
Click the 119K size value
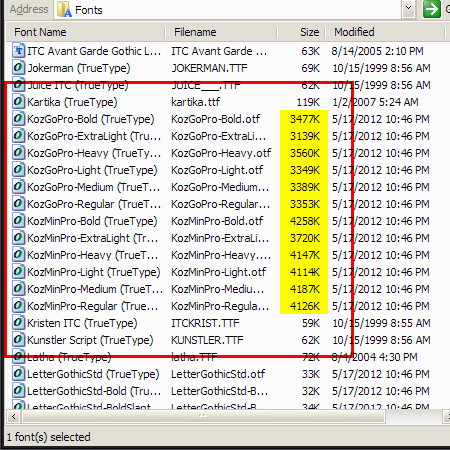pos(308,102)
